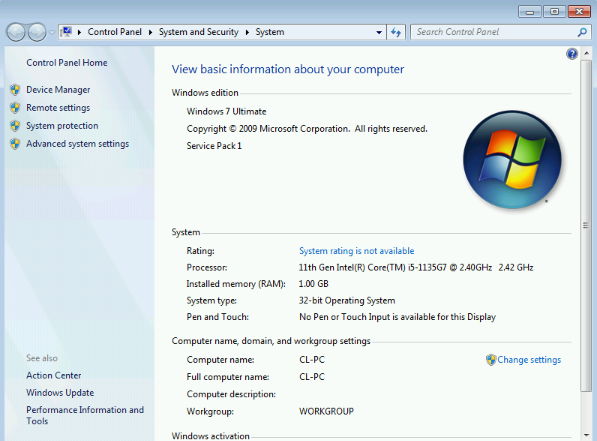Open the recent pages dropdown arrow

[x=52, y=32]
